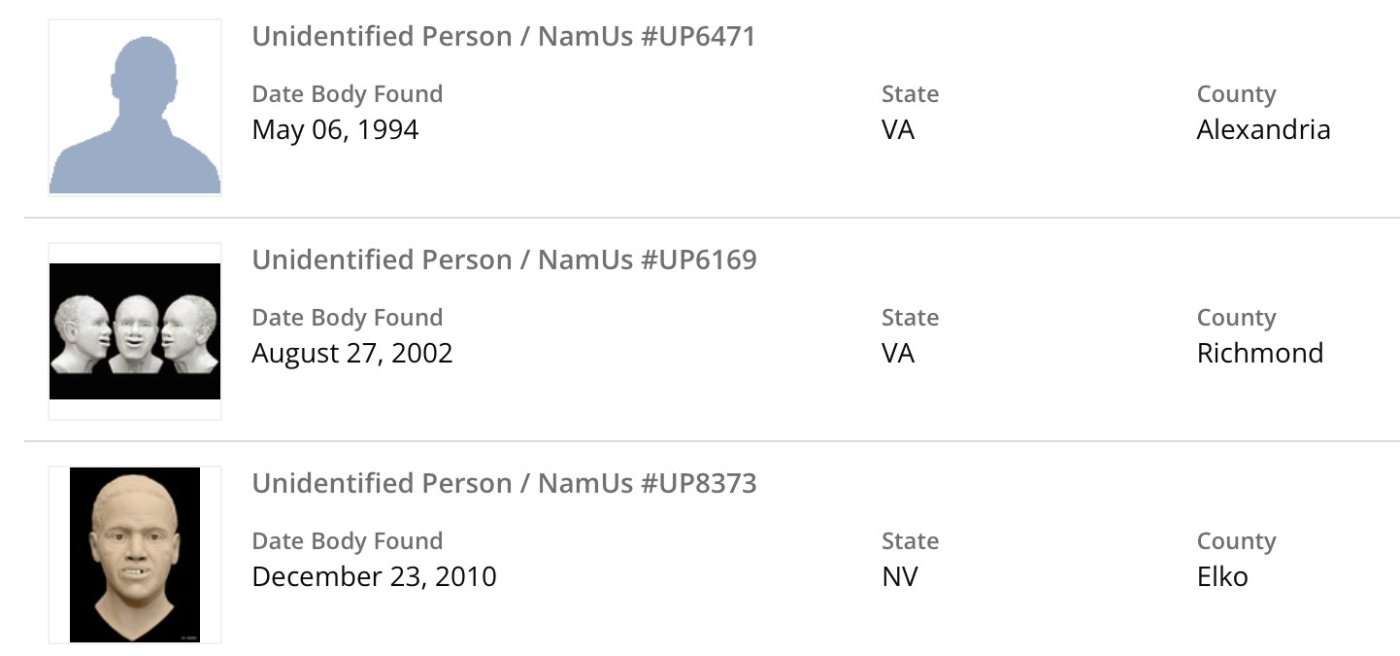This screenshot has height=656, width=1400.
Task: Click the Date Body Found label for UP8373
Action: [347, 541]
